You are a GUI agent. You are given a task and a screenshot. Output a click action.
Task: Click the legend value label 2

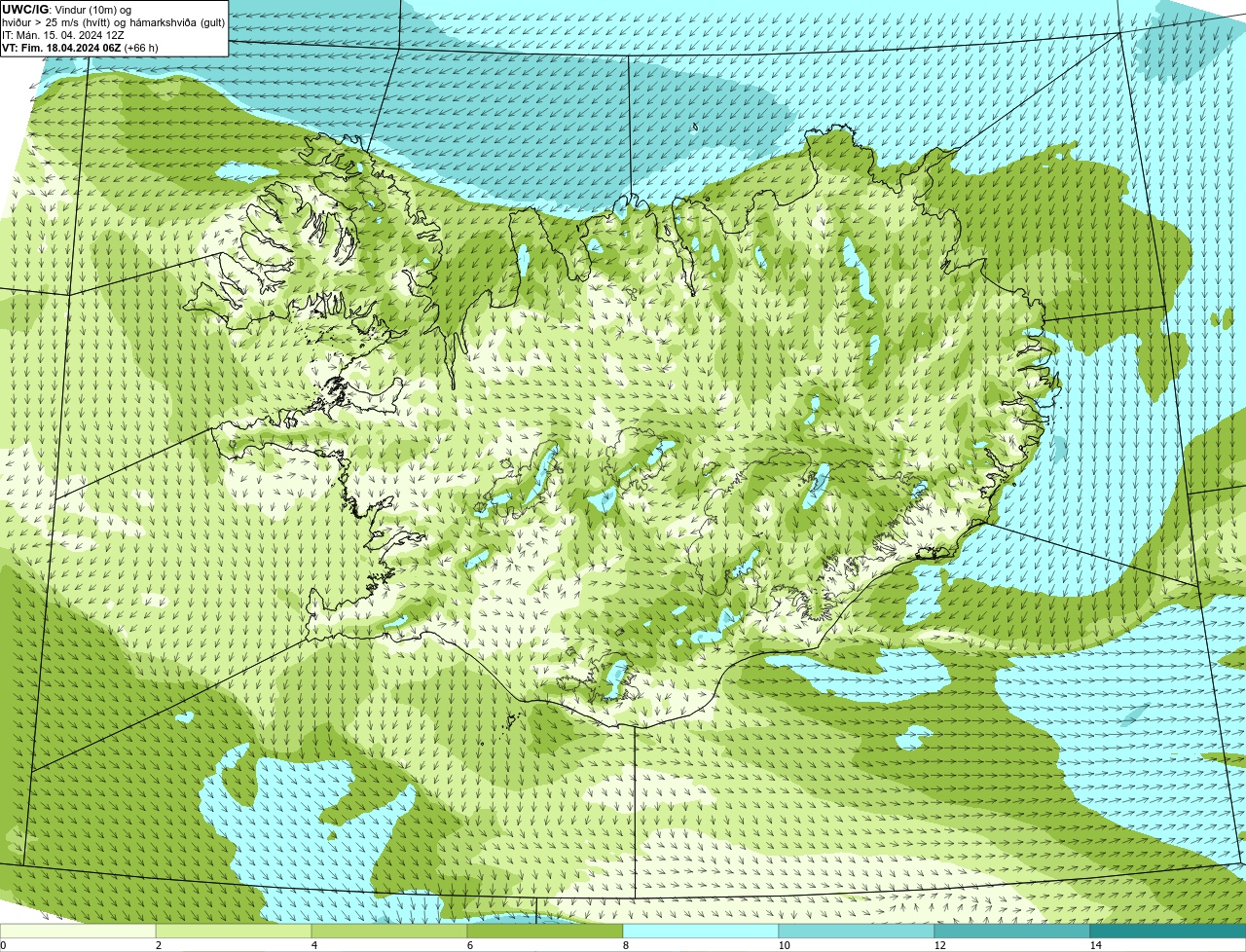click(x=158, y=945)
